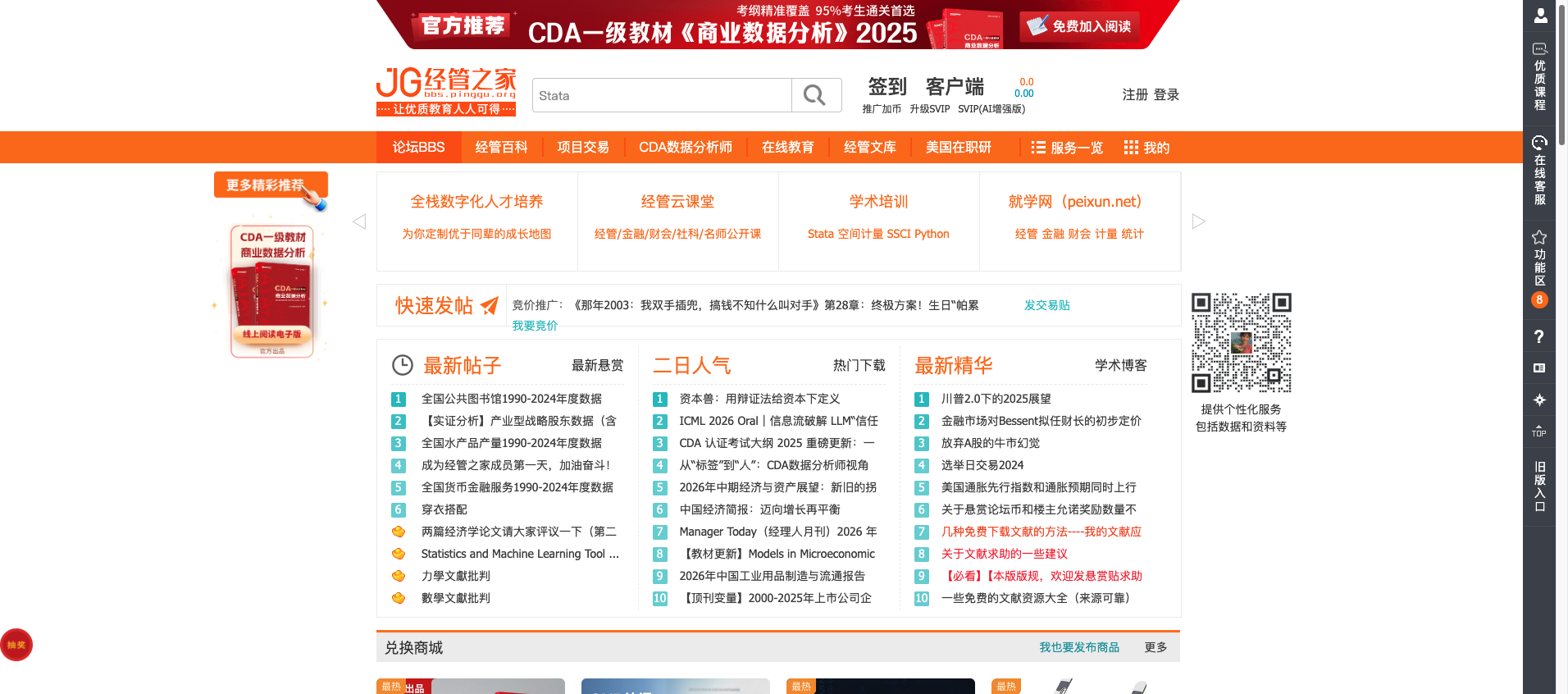Open 优质课程 in right sidebar

point(1539,76)
